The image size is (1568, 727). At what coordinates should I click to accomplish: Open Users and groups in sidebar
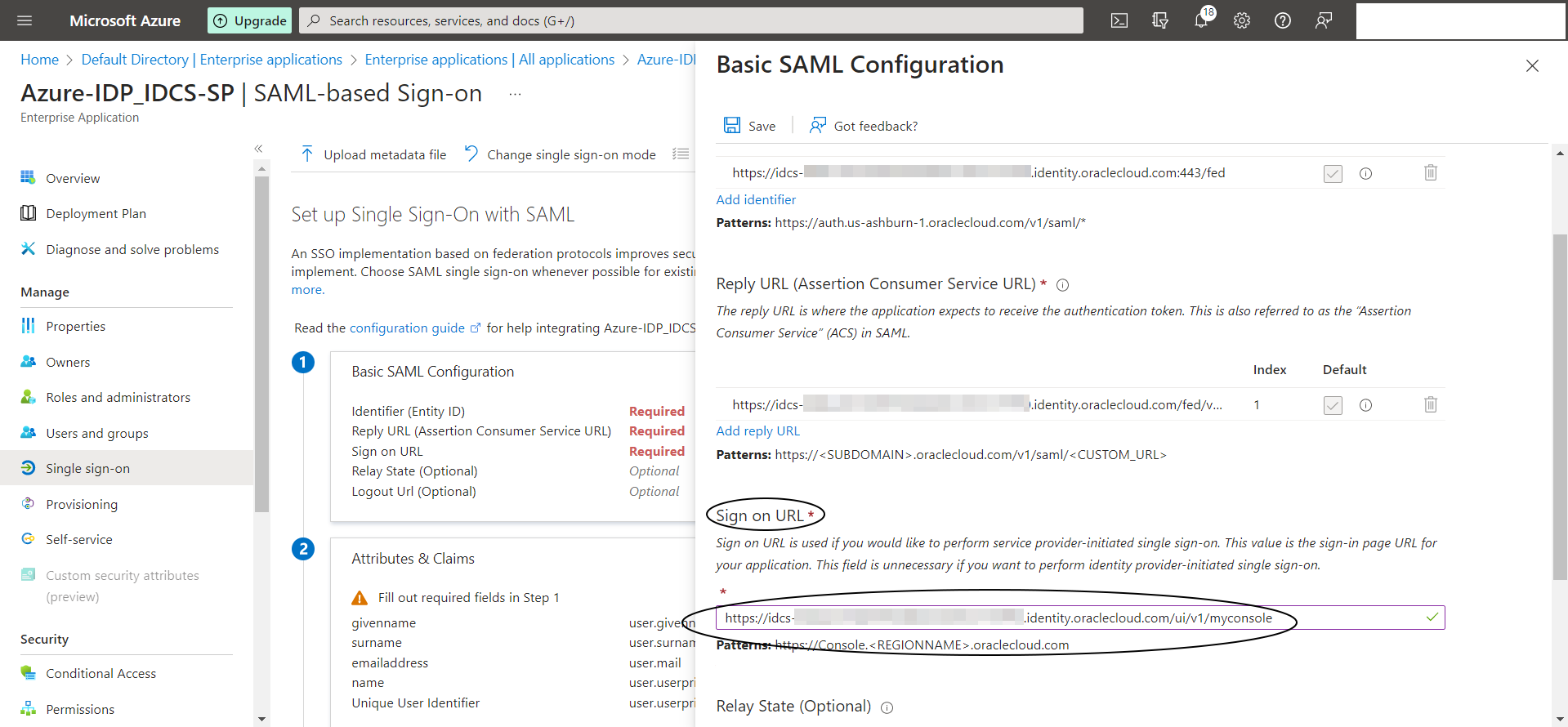coord(97,433)
